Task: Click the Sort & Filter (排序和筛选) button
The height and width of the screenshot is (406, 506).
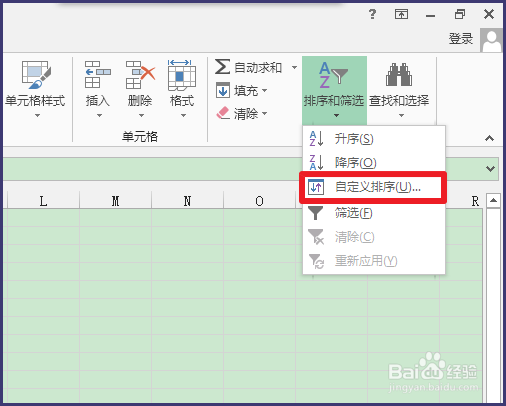Action: 334,90
